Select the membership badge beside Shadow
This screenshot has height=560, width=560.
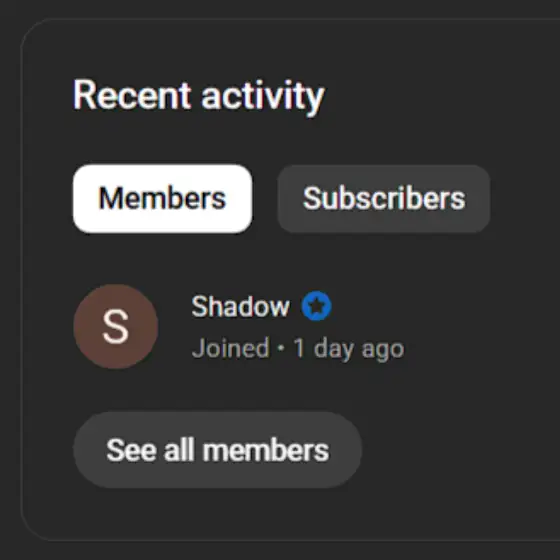(316, 306)
